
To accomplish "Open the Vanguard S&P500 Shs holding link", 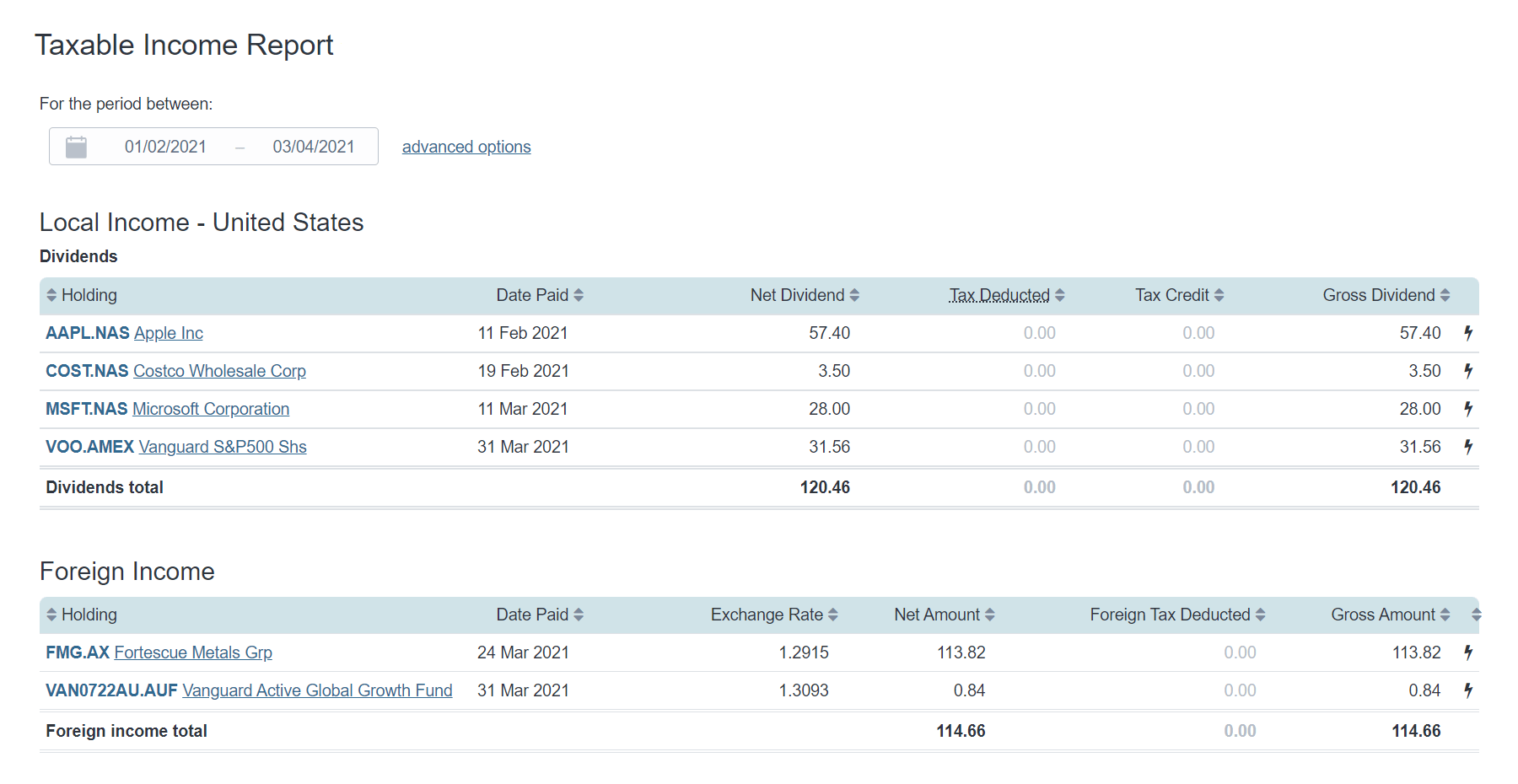I will point(223,447).
